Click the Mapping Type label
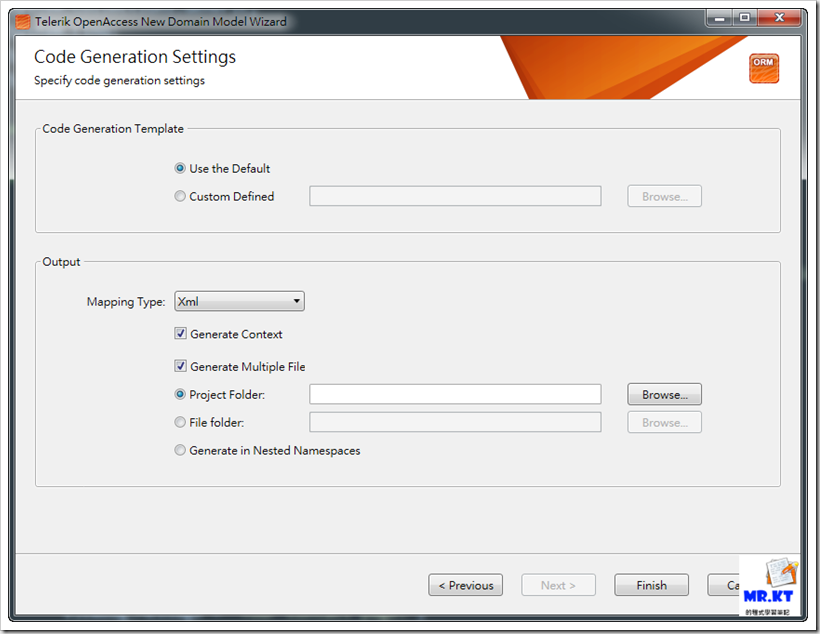Screen dimensions: 820x634 126,302
